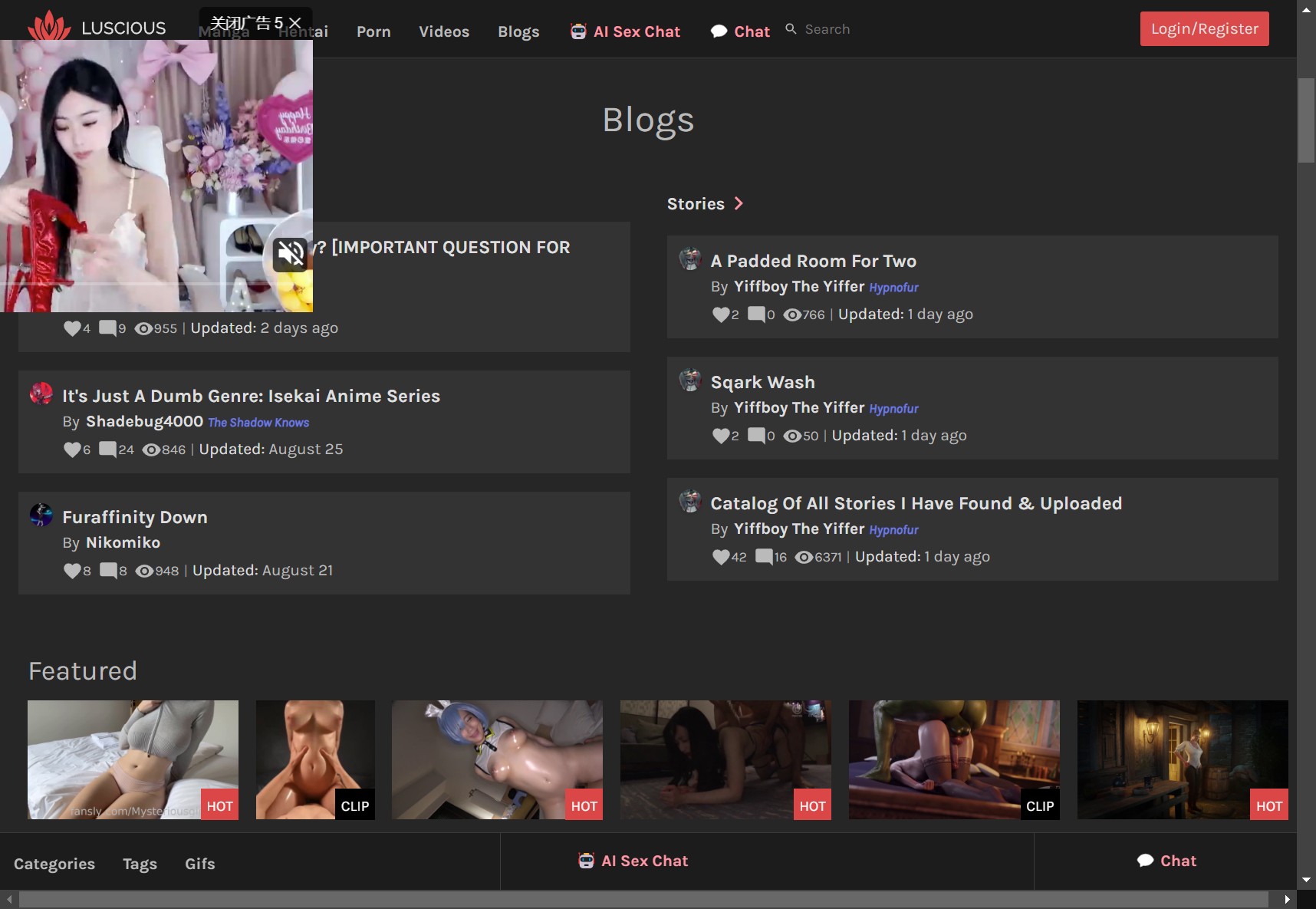Click the robot icon in the header
Screen dimensions: 1316x909
point(578,31)
